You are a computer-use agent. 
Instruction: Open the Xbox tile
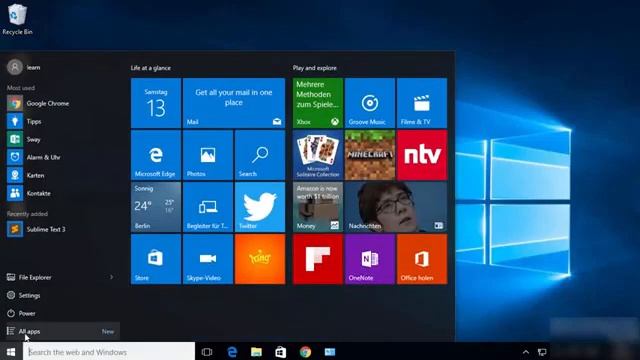(318, 103)
